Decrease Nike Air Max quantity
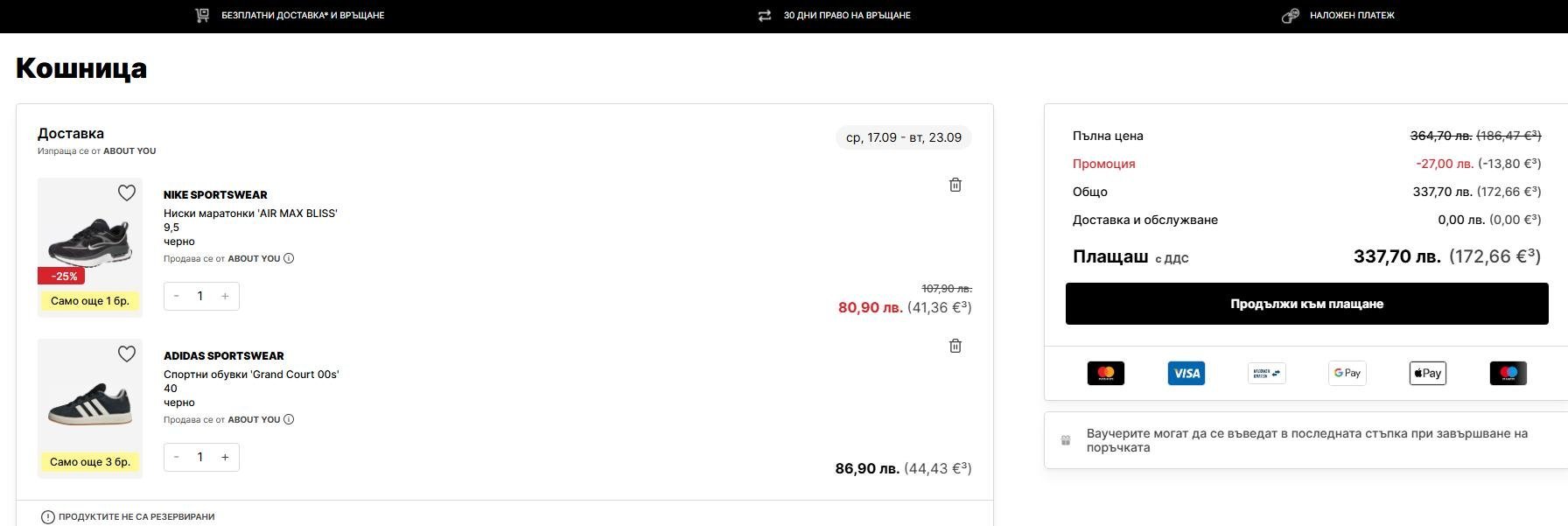The width and height of the screenshot is (1568, 526). (x=177, y=296)
